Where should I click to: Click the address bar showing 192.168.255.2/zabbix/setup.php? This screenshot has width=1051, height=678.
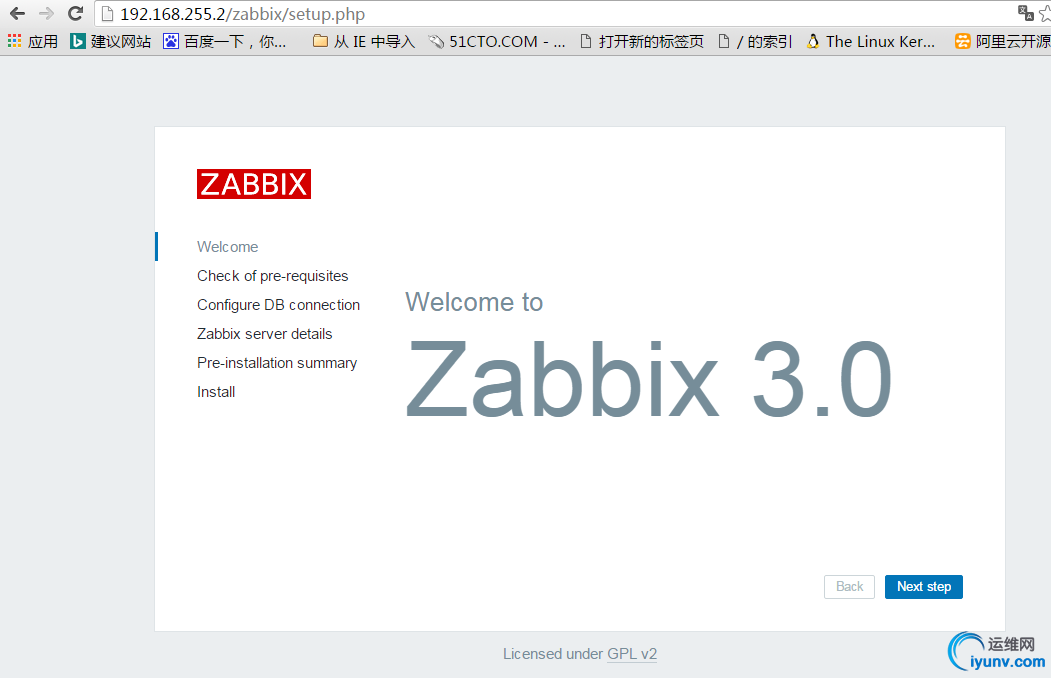[556, 14]
